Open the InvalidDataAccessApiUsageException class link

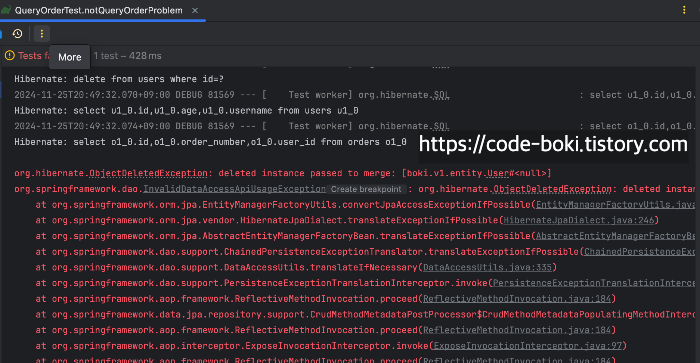234,189
